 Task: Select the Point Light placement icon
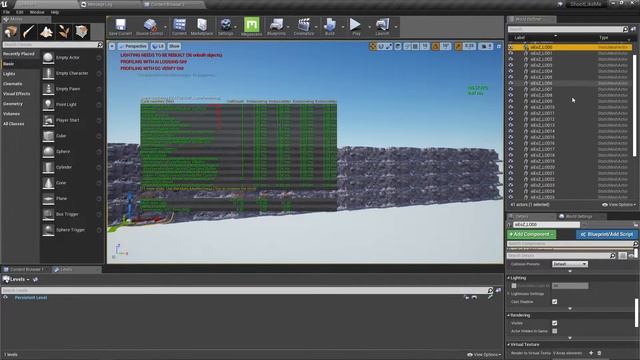[48, 104]
